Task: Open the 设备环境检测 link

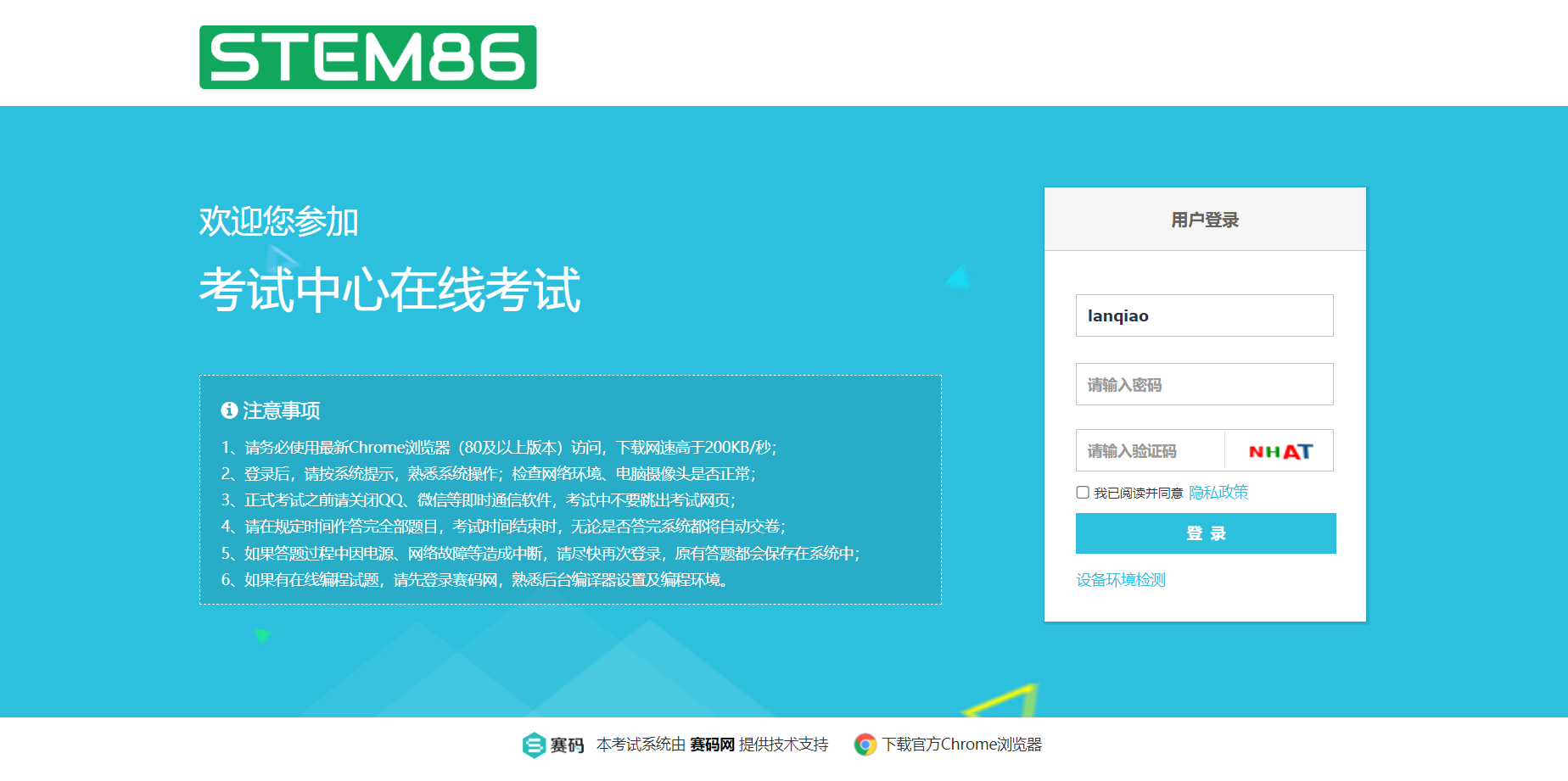Action: pos(1121,580)
